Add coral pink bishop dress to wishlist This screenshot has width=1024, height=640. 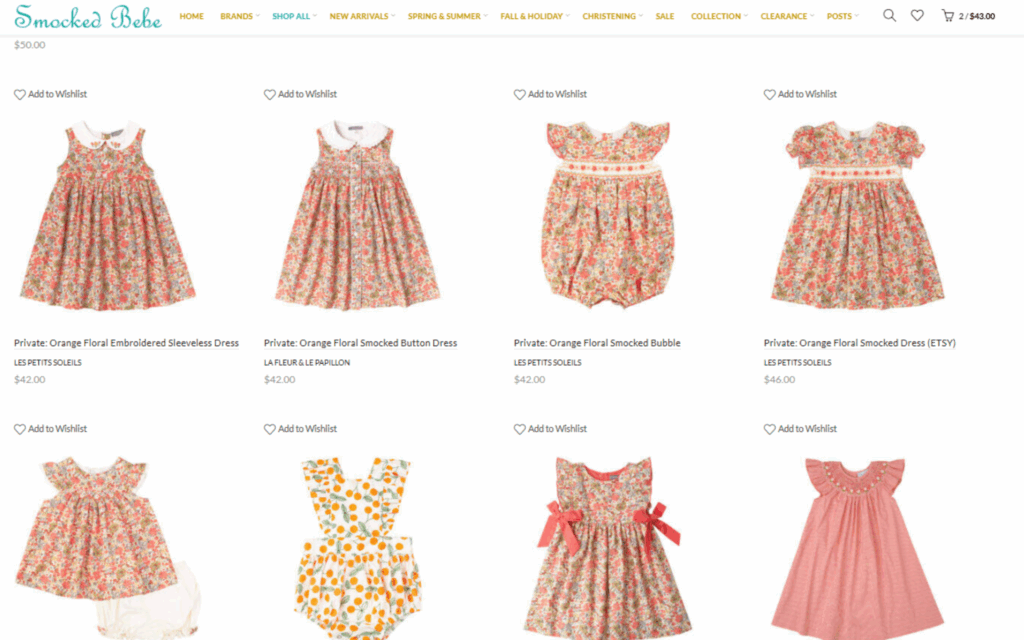coord(801,429)
